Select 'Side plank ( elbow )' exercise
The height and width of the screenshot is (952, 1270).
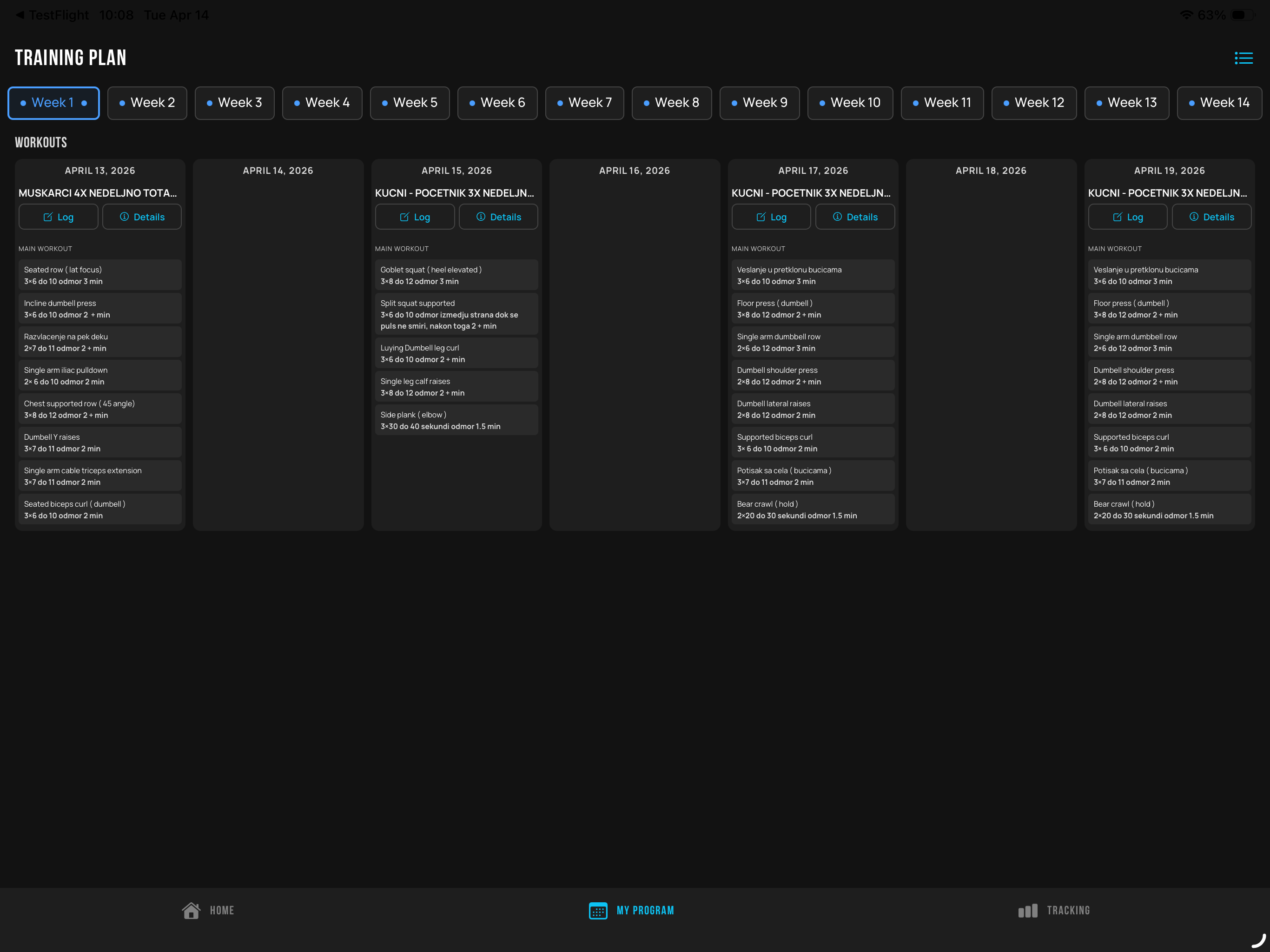pyautogui.click(x=456, y=420)
